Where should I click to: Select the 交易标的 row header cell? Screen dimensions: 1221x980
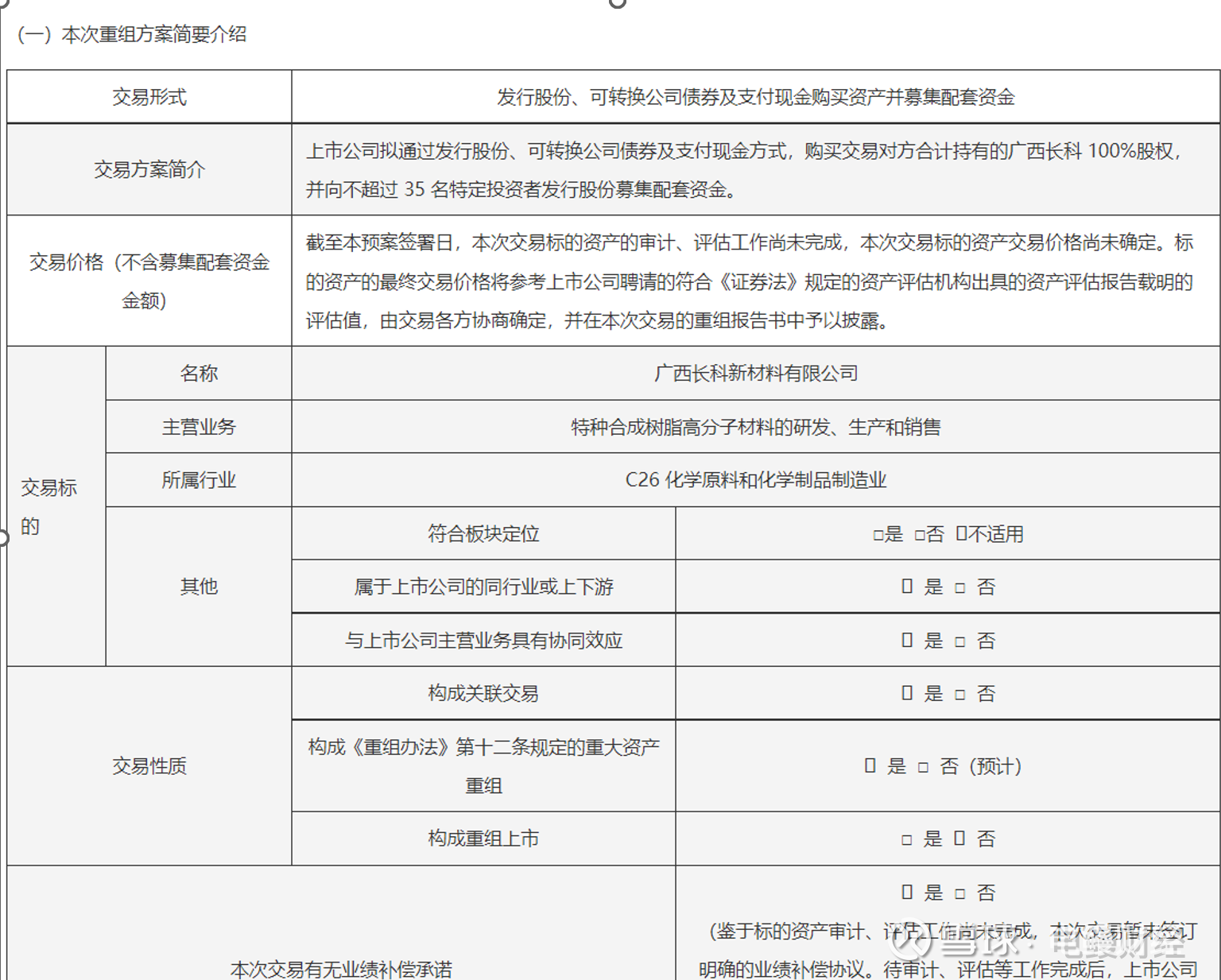56,506
